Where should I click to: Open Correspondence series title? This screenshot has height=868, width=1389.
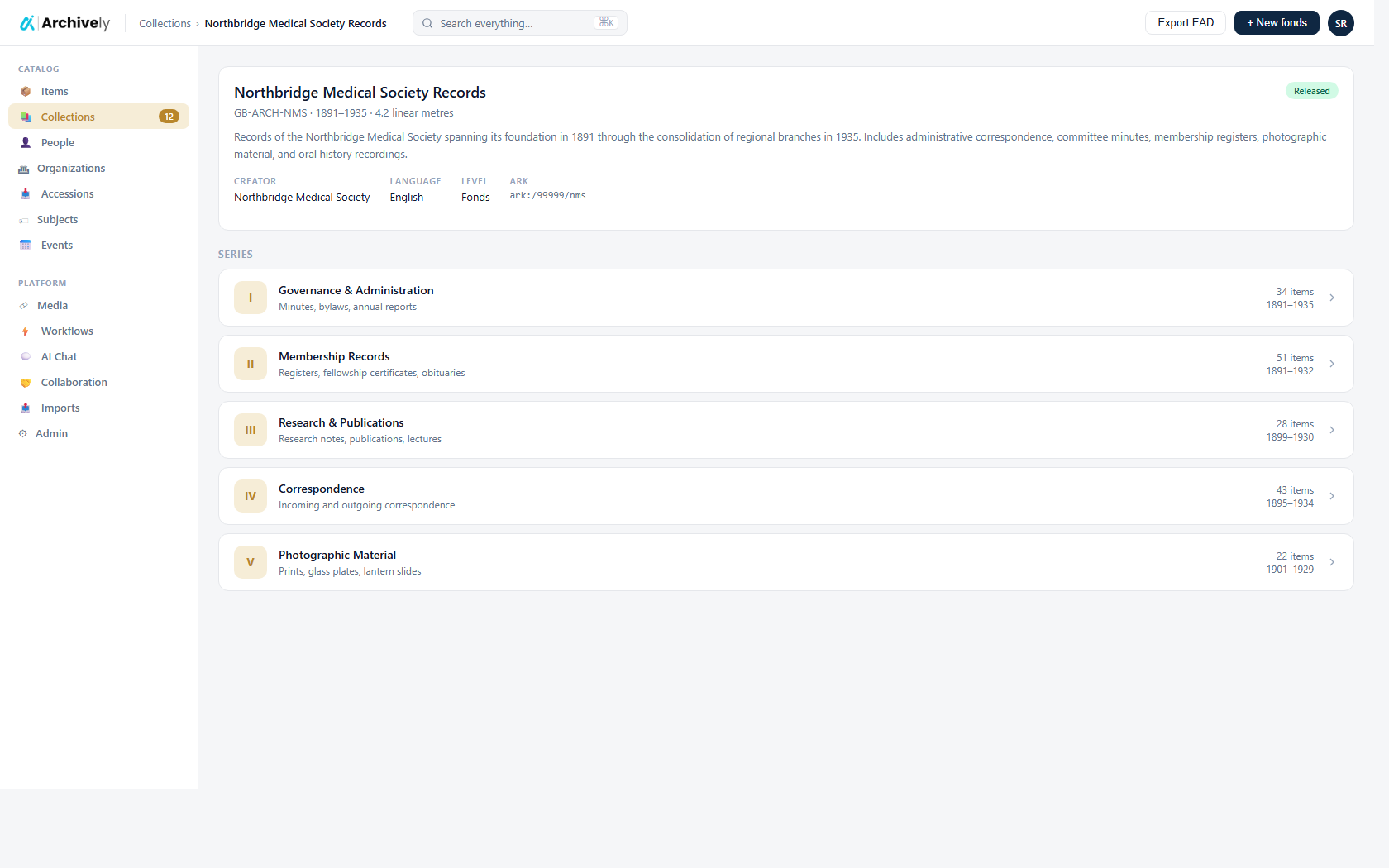(321, 489)
